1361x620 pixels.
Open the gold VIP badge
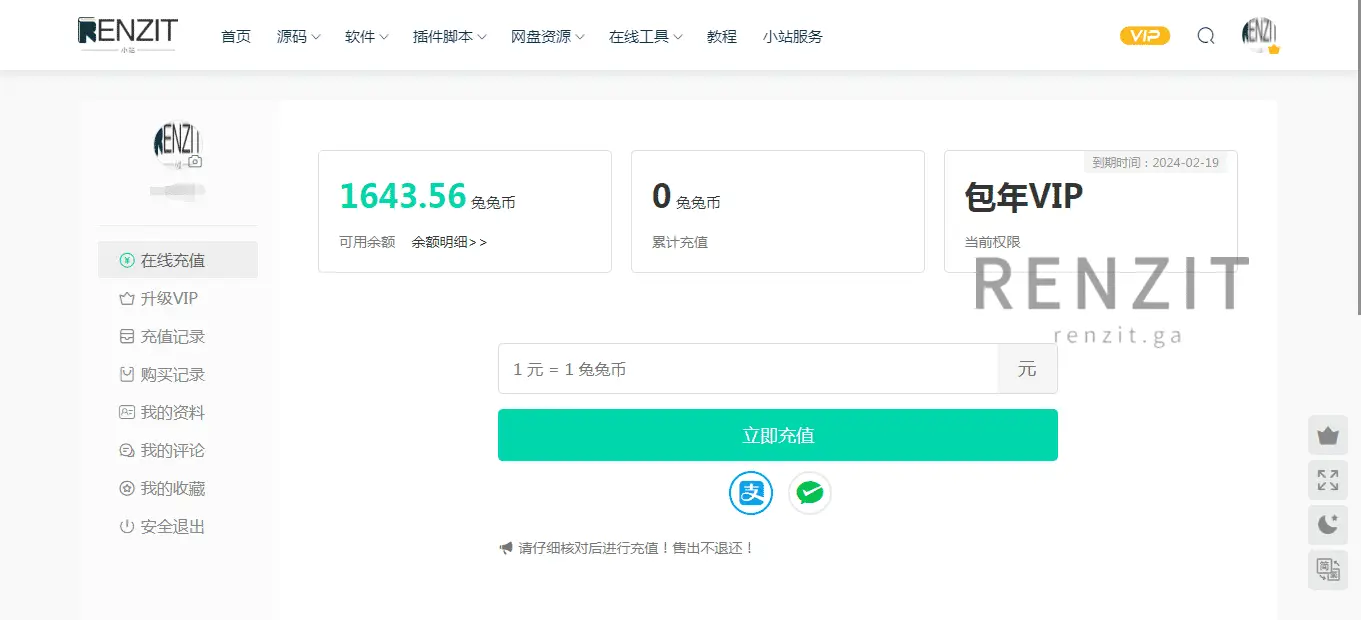pos(1144,36)
